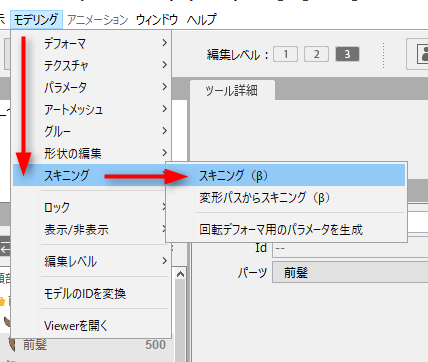Set edit level to 1

pos(286,54)
